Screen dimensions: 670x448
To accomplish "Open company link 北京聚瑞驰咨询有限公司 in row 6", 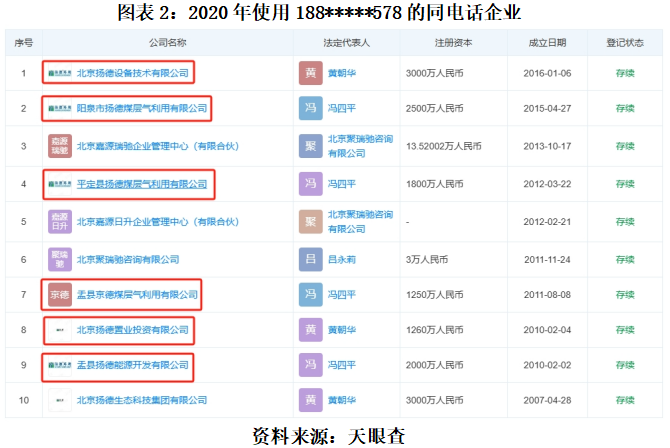I will (x=128, y=259).
